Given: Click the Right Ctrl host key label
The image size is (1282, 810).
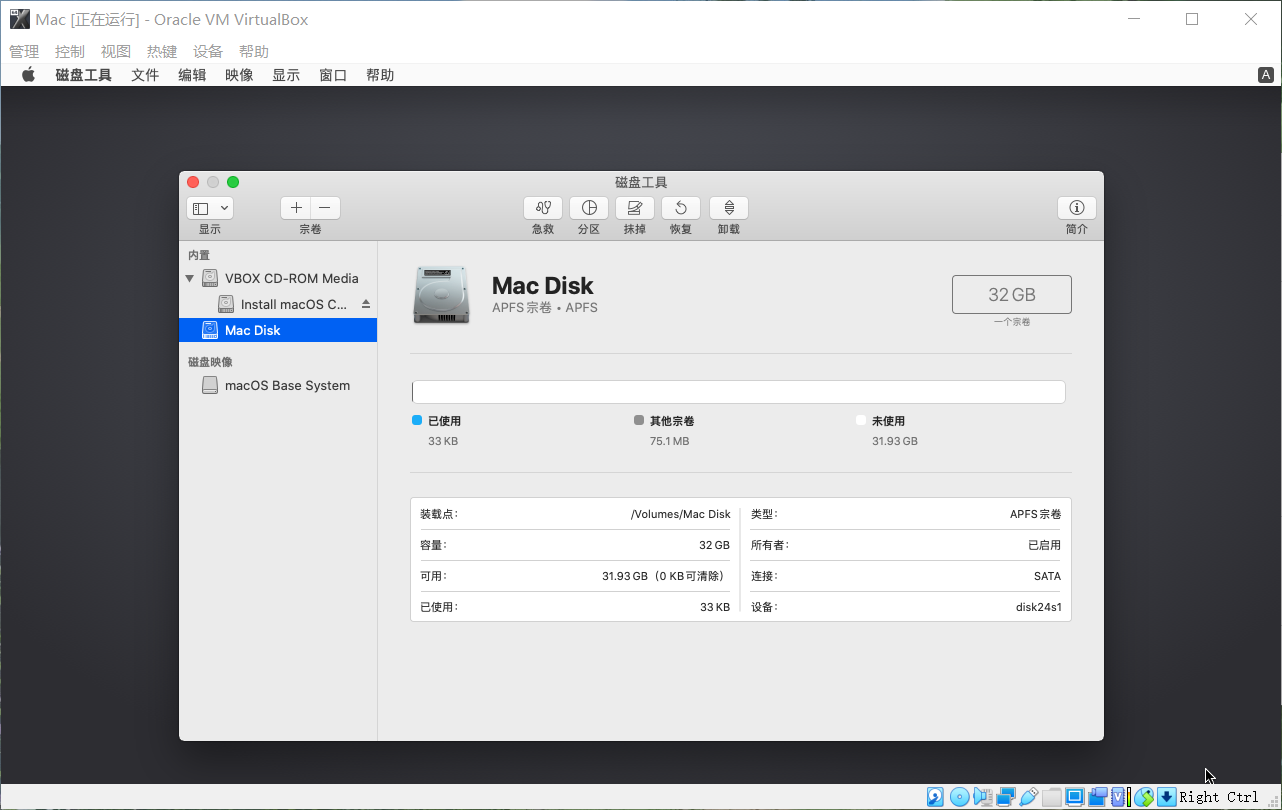Looking at the screenshot, I should pyautogui.click(x=1219, y=797).
